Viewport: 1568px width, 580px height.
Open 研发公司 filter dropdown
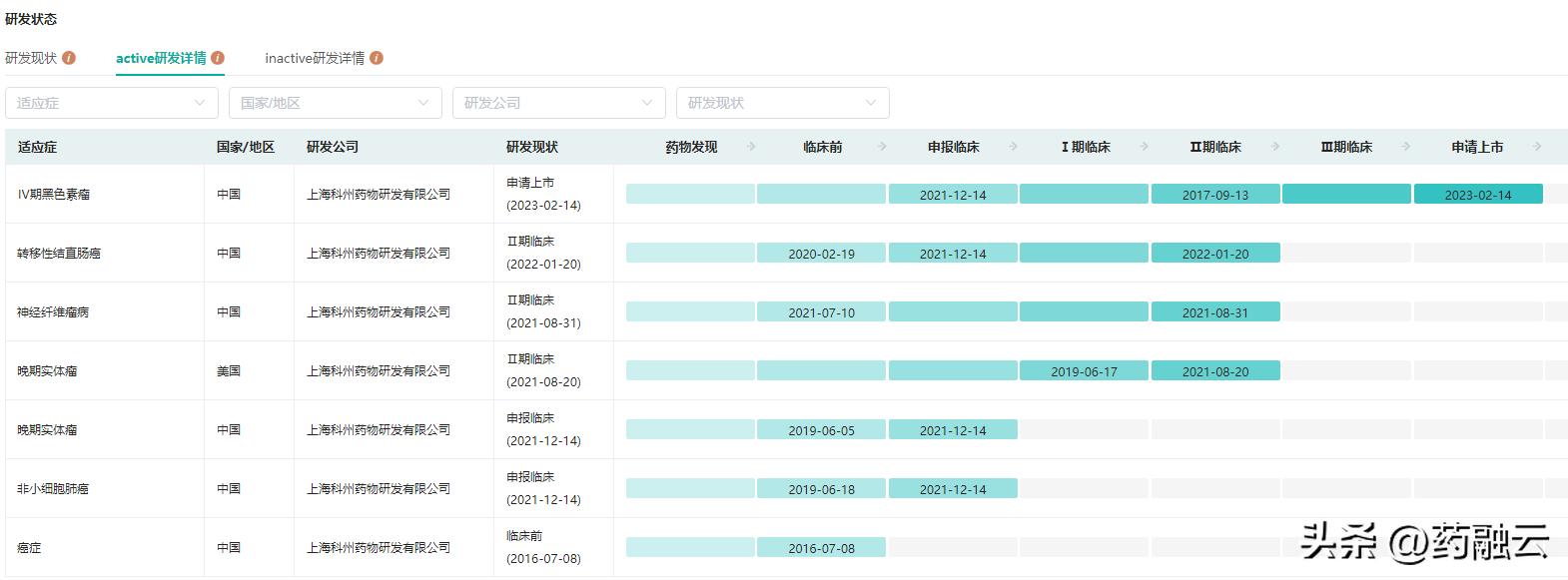(559, 103)
